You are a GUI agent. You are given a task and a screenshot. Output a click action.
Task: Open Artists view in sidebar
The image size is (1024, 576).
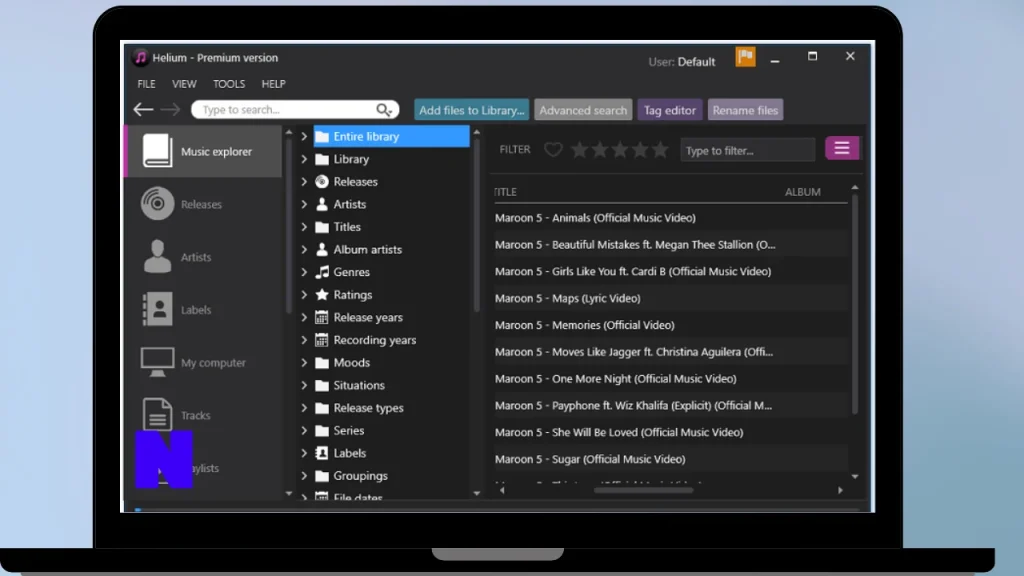[x=204, y=257]
